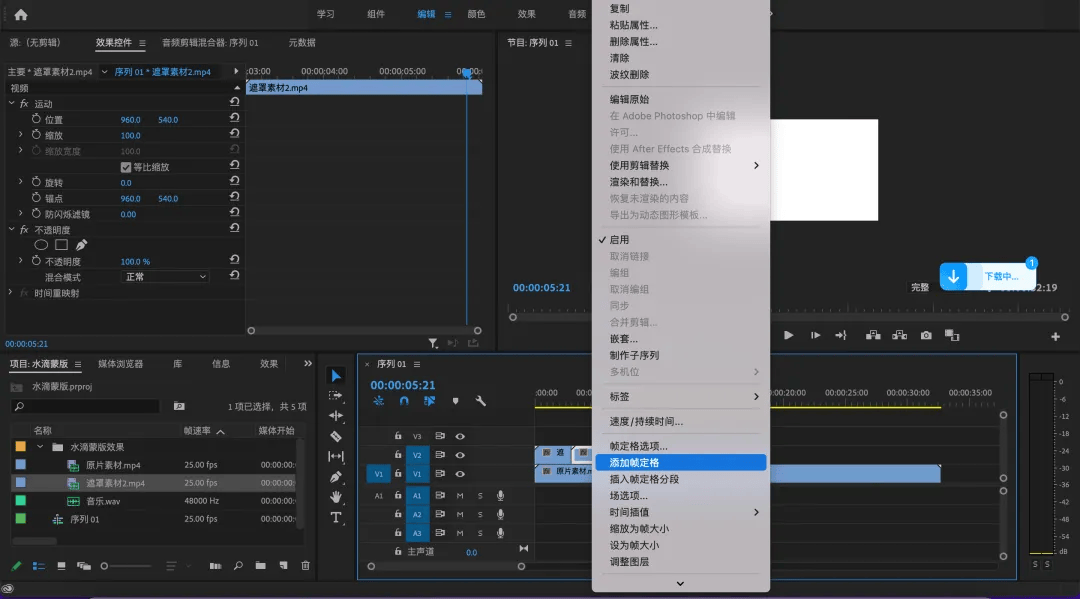Select the Ripple Edit tool
The width and height of the screenshot is (1080, 599).
click(x=335, y=416)
